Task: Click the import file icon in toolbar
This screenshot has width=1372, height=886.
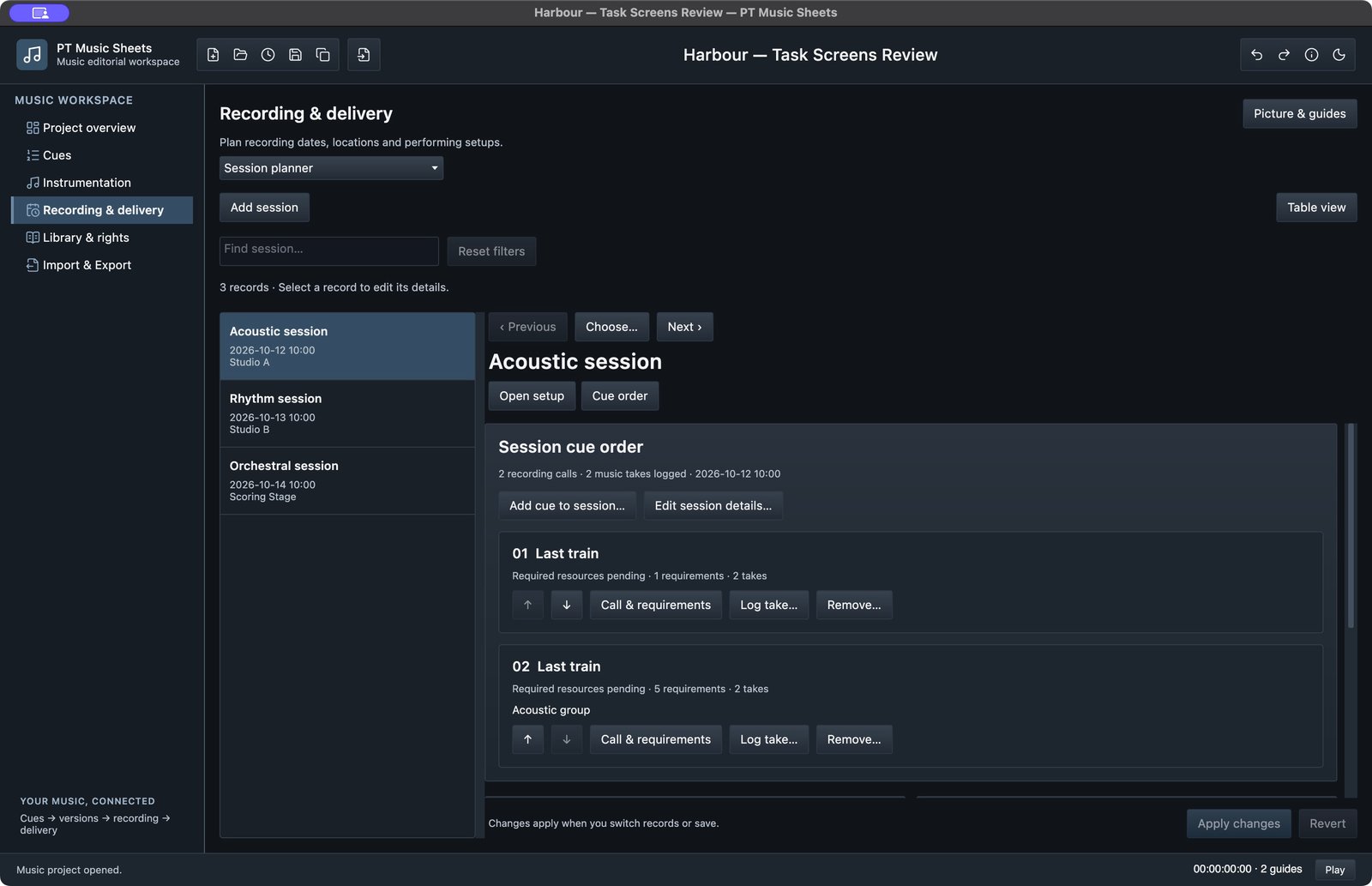Action: tap(364, 55)
